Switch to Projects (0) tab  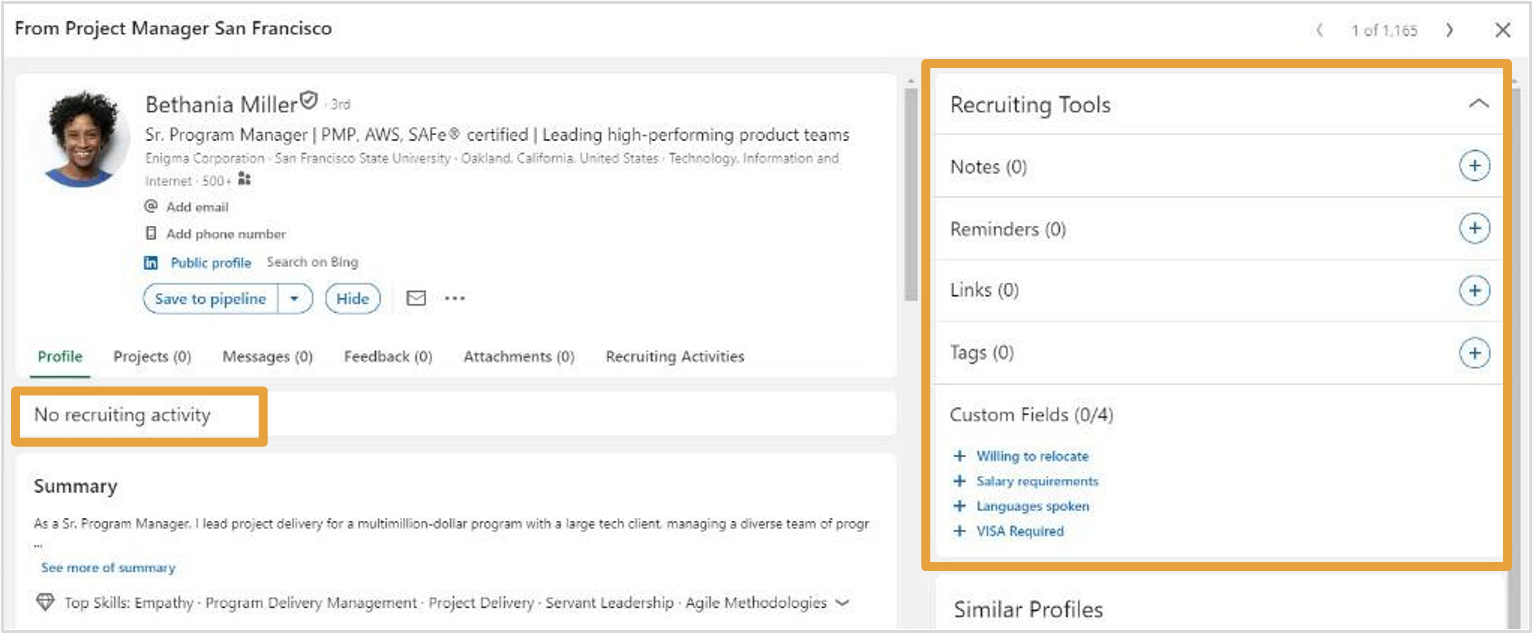pyautogui.click(x=152, y=356)
